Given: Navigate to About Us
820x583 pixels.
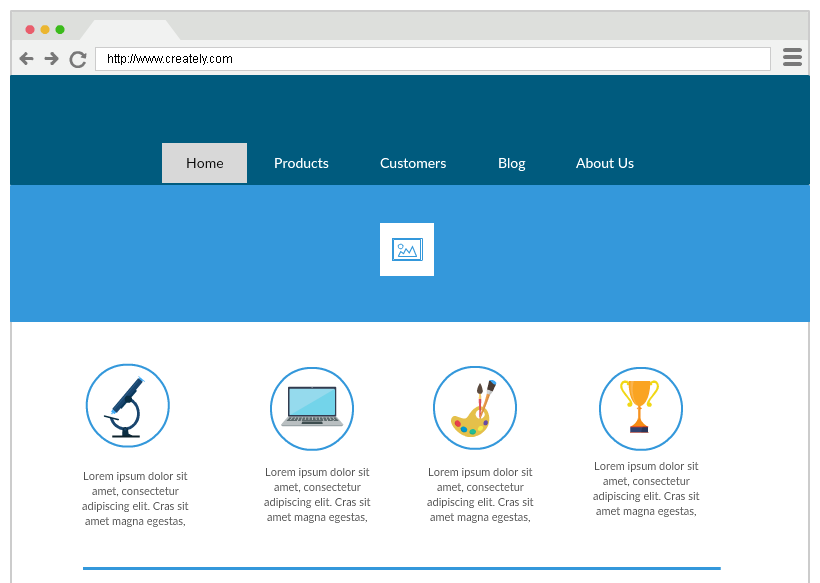Looking at the screenshot, I should tap(604, 163).
